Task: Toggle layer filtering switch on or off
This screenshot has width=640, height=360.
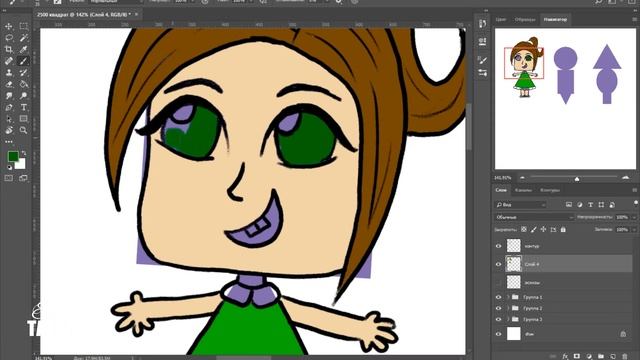Action: point(636,203)
